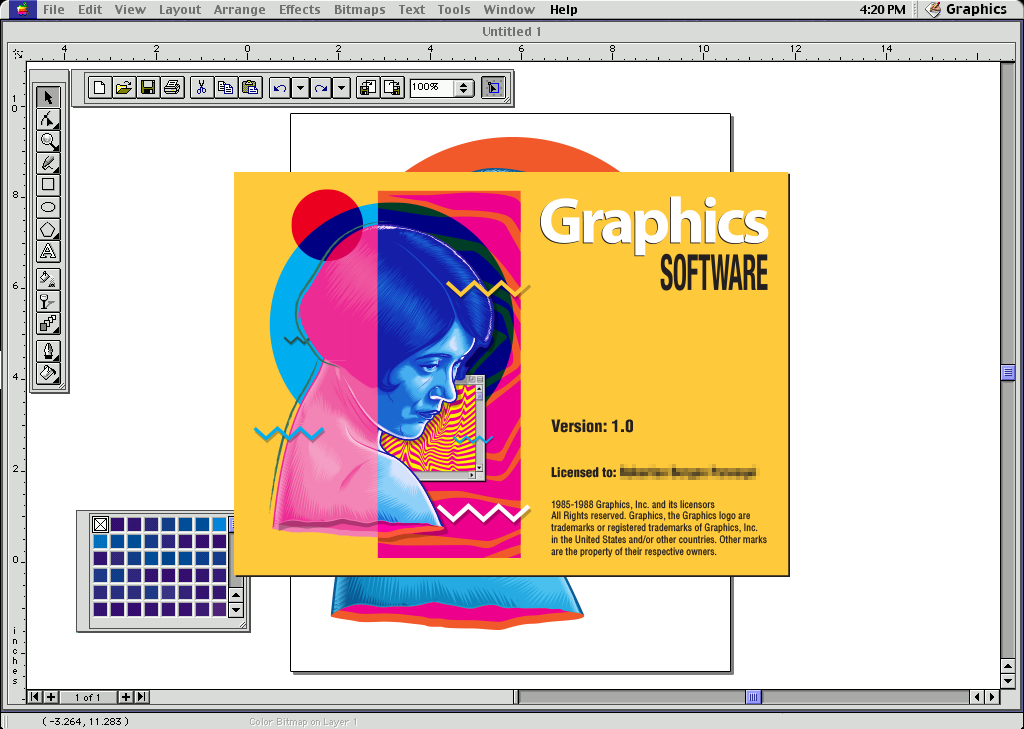
Task: Open the Bitmaps menu
Action: click(359, 9)
